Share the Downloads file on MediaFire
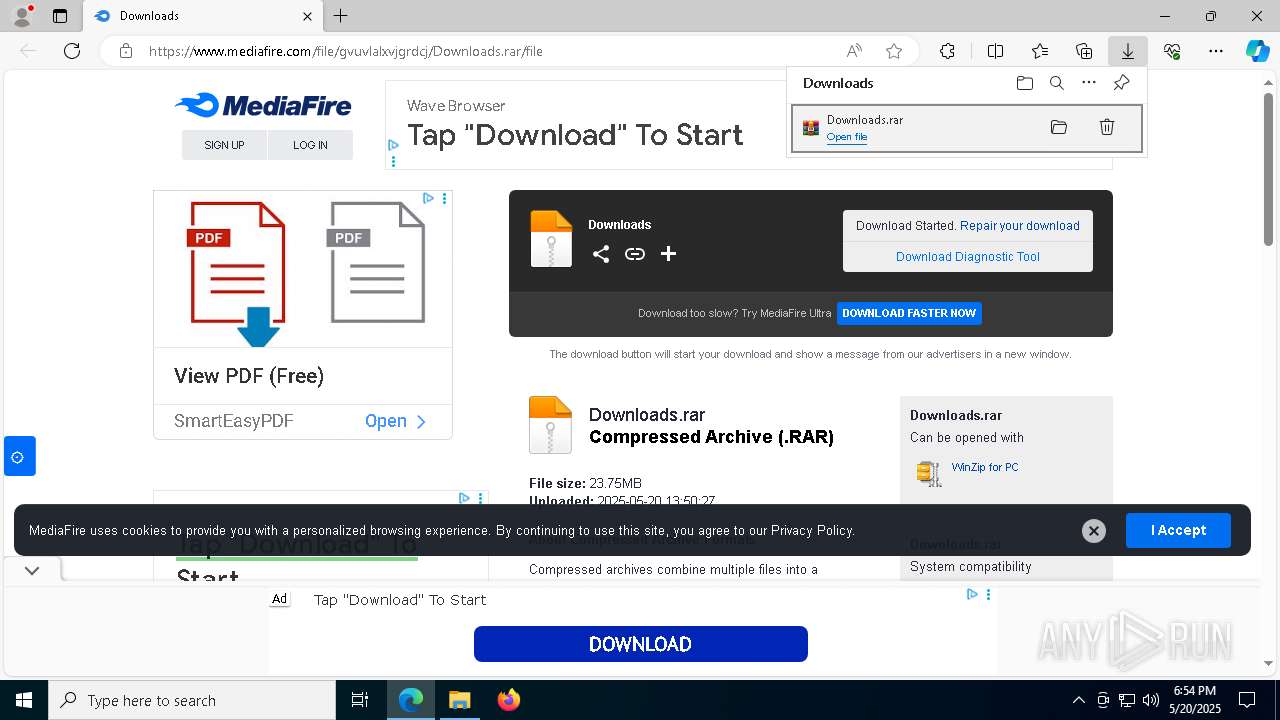 (600, 254)
